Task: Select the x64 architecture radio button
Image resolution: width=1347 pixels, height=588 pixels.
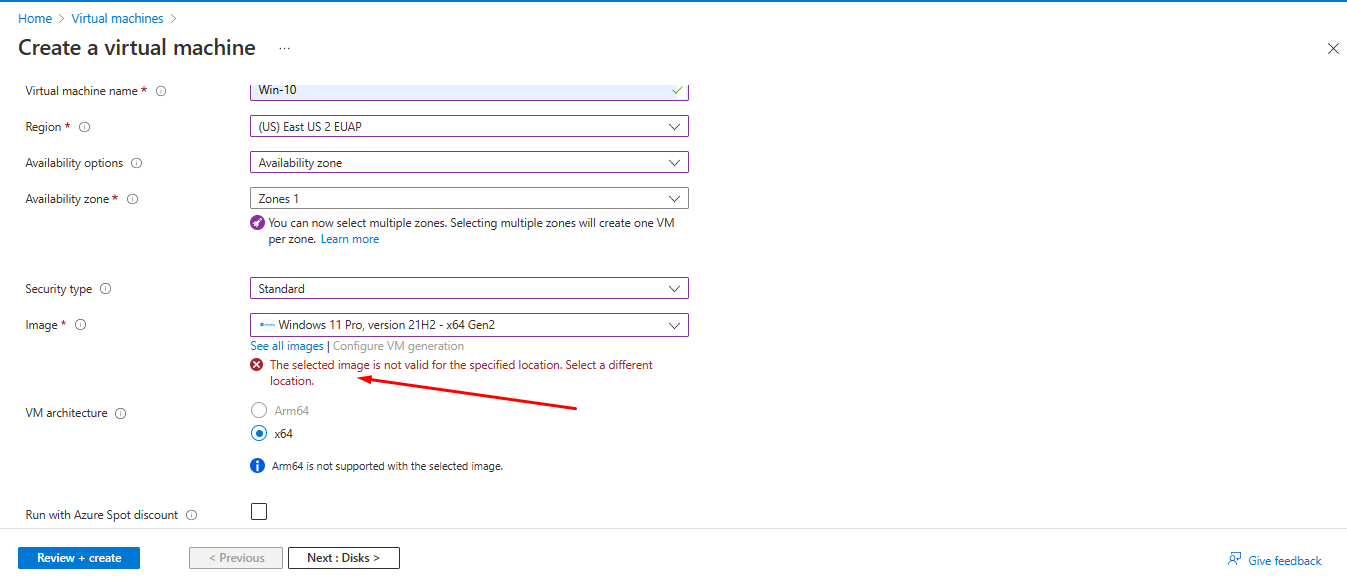Action: (257, 433)
